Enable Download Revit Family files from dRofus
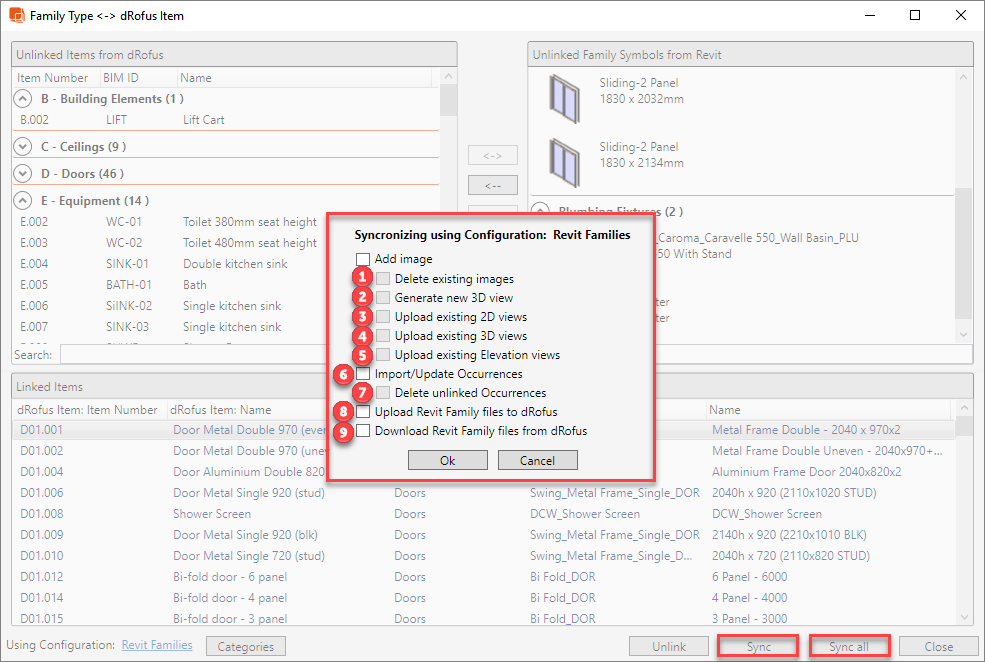The image size is (985, 662). 363,431
